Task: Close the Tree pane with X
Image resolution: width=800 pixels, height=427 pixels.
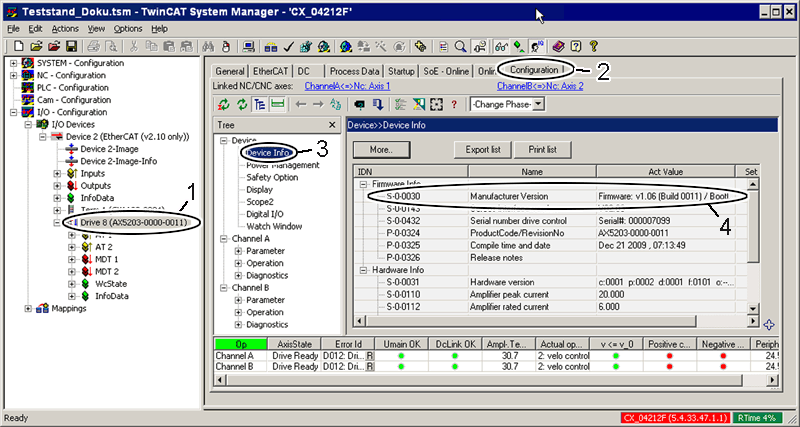Action: (x=331, y=125)
